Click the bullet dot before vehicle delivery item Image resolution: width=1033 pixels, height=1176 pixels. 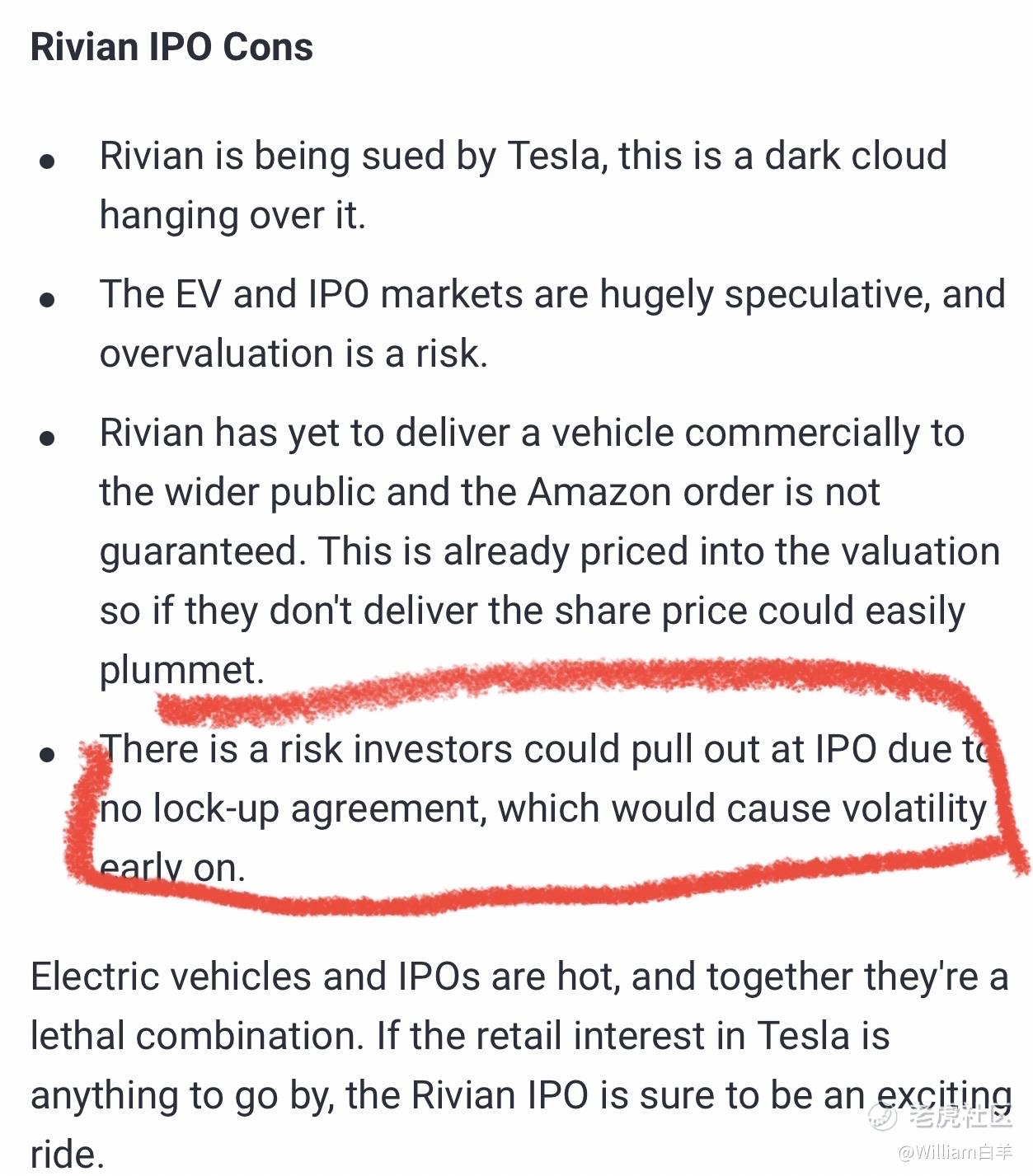48,438
